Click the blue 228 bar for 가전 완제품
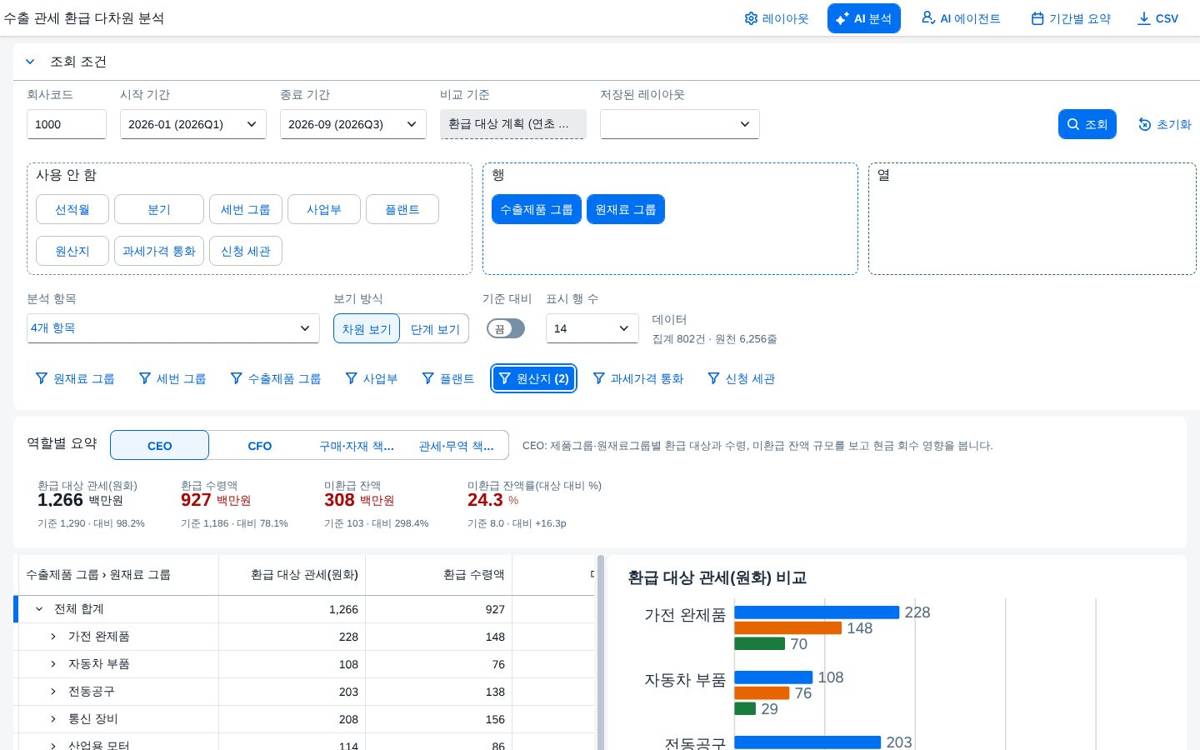The height and width of the screenshot is (750, 1200). [x=817, y=612]
